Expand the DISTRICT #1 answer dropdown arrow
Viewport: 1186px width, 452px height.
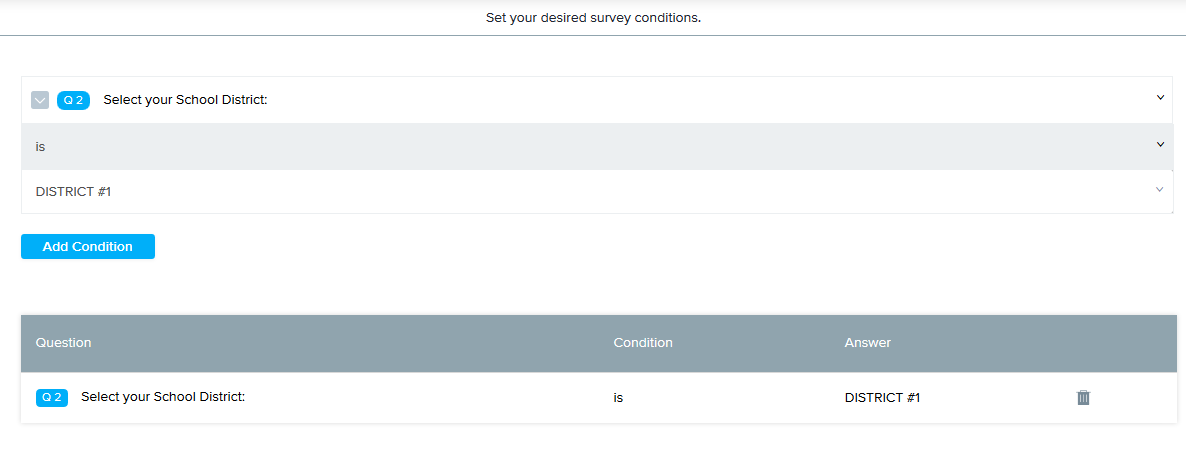click(x=1160, y=190)
